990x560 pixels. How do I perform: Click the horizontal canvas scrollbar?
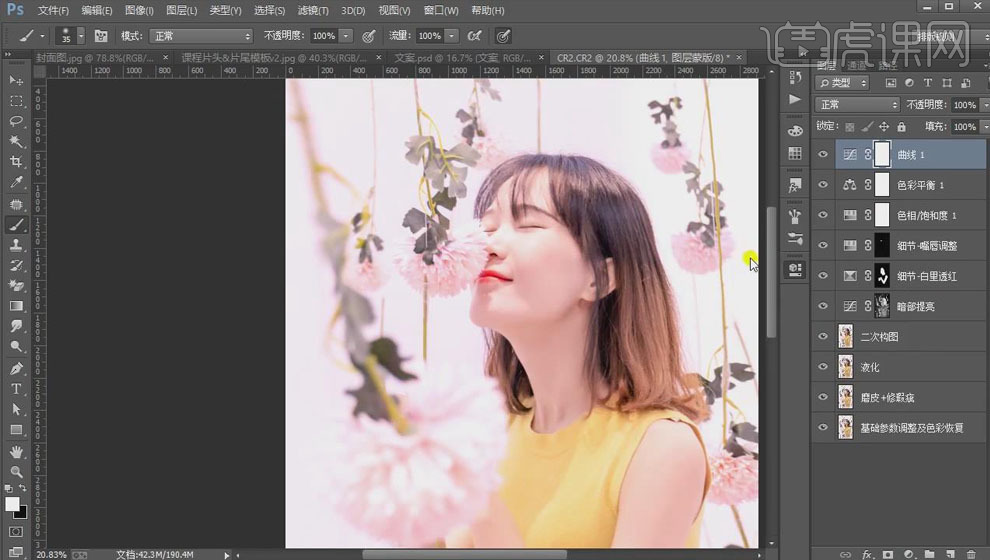(x=465, y=555)
